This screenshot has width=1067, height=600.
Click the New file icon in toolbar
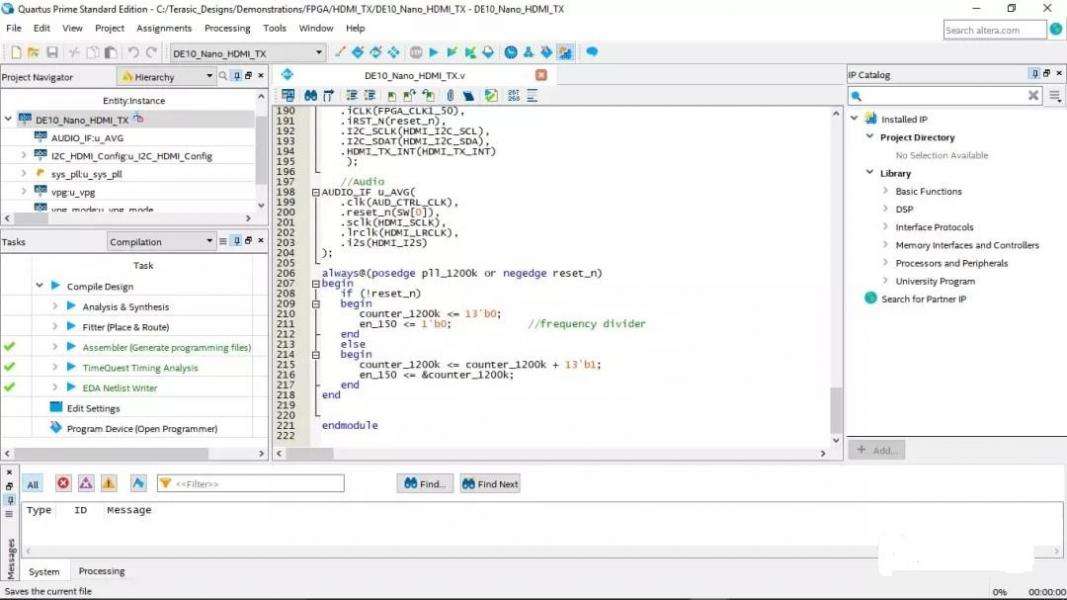tap(15, 53)
